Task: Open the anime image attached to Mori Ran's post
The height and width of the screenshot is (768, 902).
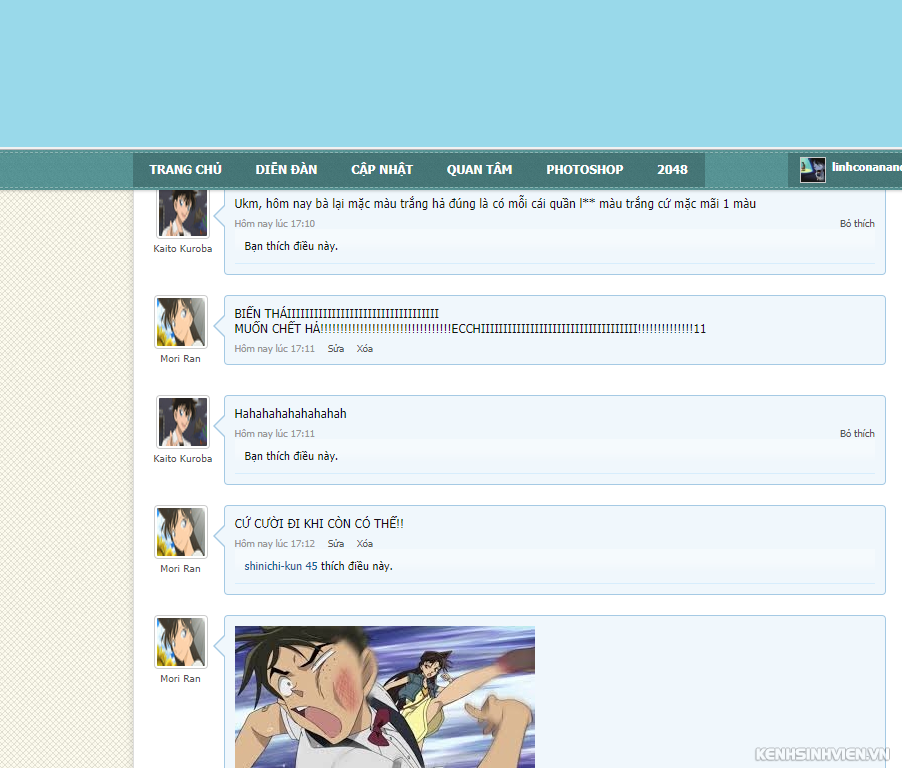Action: point(385,697)
